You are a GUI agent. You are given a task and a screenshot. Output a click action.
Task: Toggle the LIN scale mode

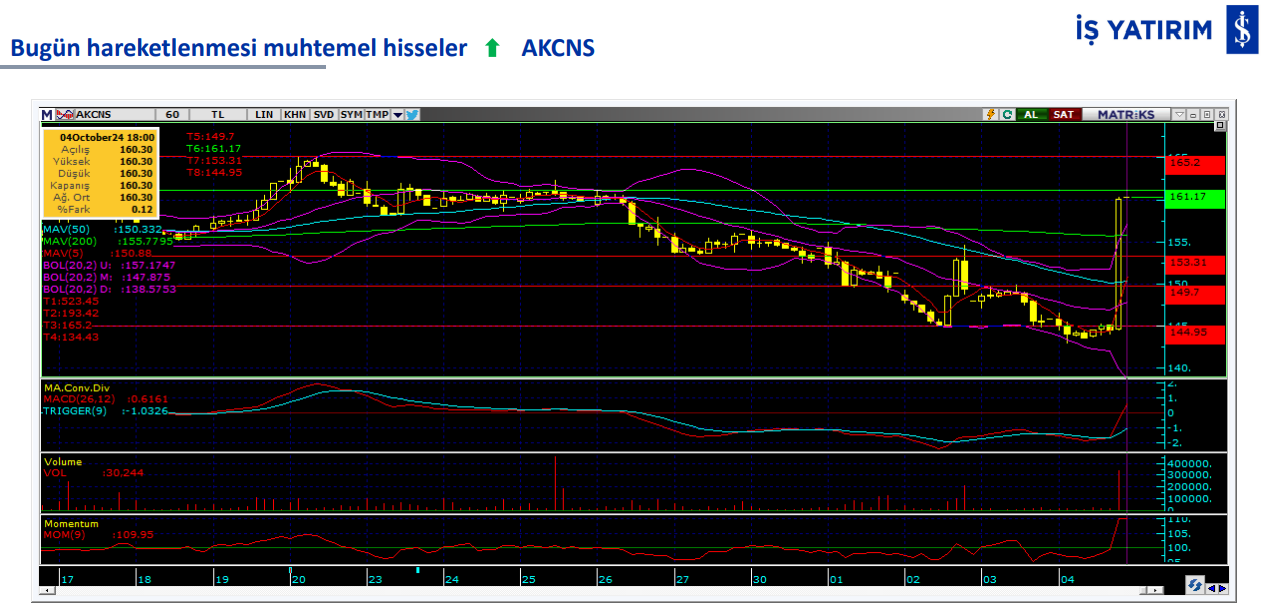(264, 114)
